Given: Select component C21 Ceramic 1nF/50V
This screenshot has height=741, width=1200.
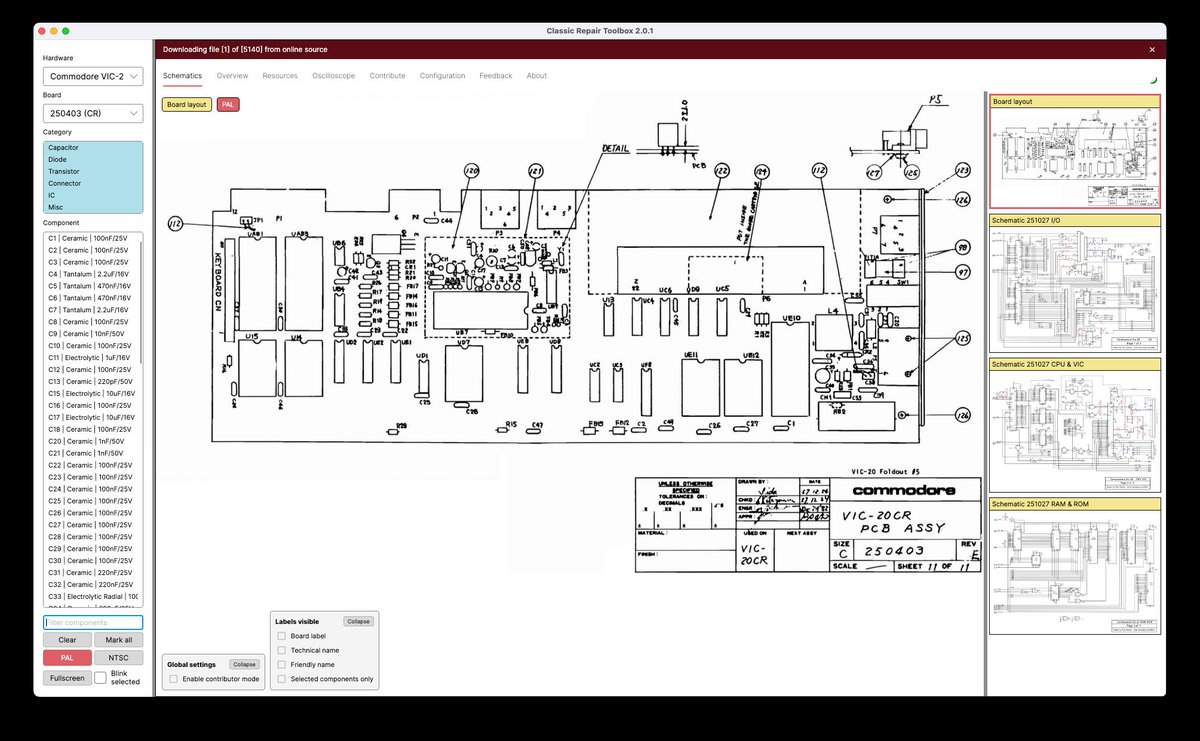Looking at the screenshot, I should coord(91,453).
